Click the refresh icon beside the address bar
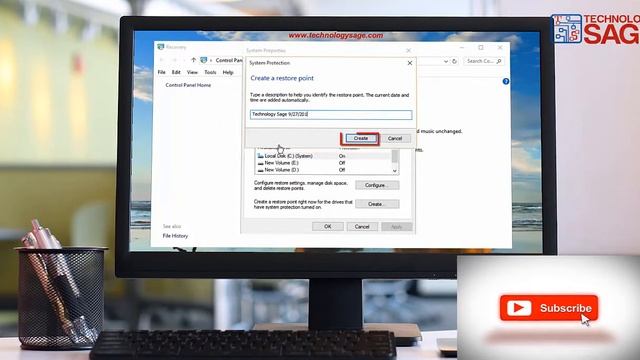The width and height of the screenshot is (640, 360). tap(454, 61)
